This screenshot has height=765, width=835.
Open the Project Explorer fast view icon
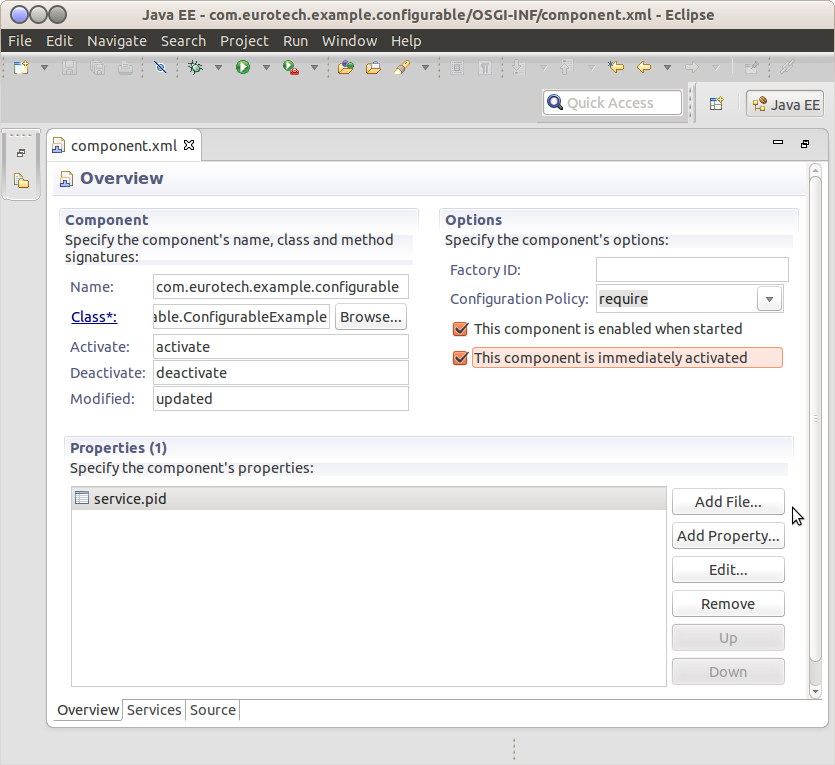coord(21,181)
